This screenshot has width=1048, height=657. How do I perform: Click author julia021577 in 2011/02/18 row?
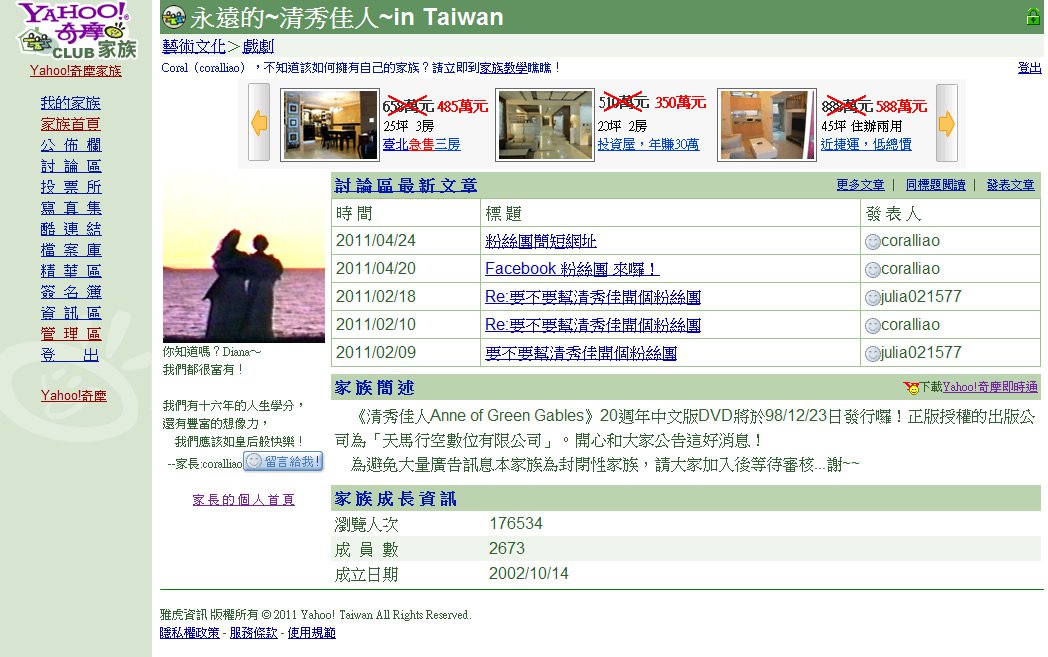point(921,297)
